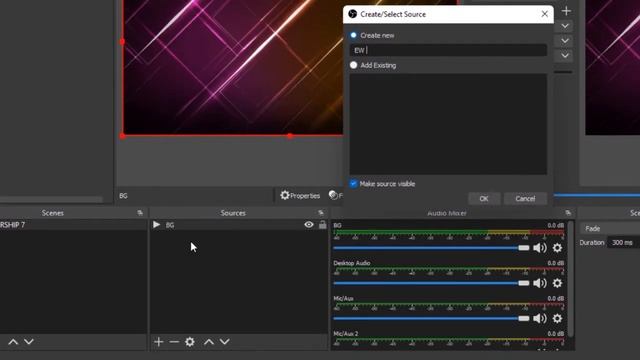640x360 pixels.
Task: Move source up in Sources list
Action: tap(209, 342)
